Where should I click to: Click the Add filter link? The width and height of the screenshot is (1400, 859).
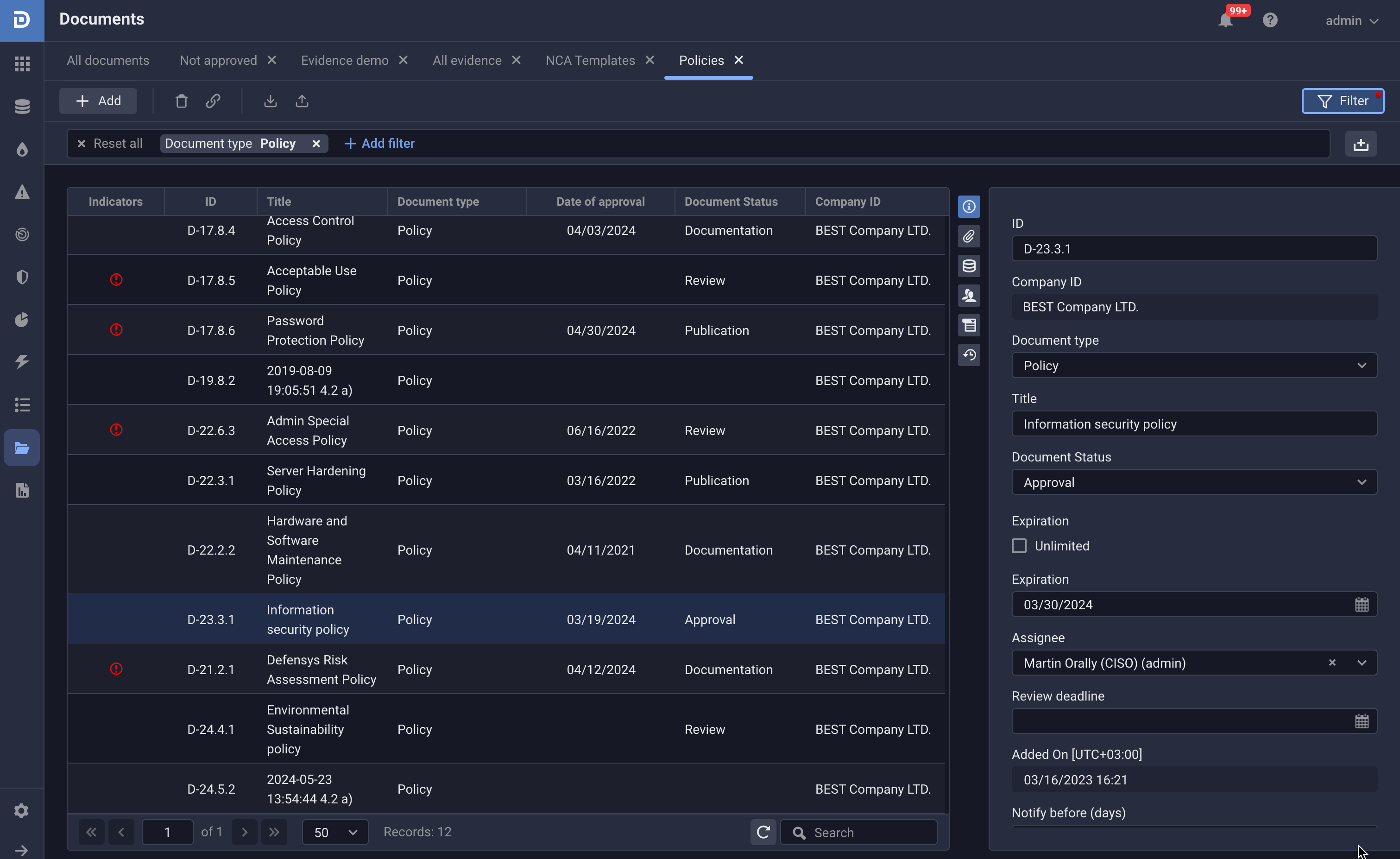tap(379, 144)
